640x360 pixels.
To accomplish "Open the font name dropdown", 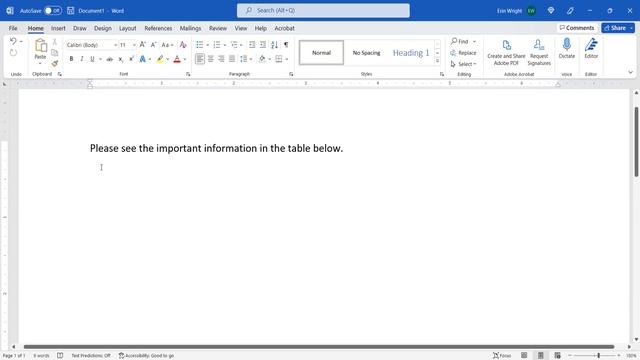I will pyautogui.click(x=116, y=45).
